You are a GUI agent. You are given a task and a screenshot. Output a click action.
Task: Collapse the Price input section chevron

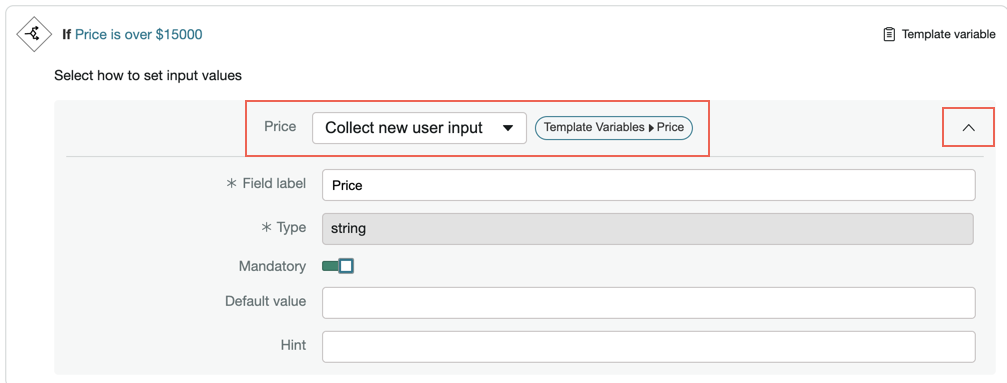(968, 127)
